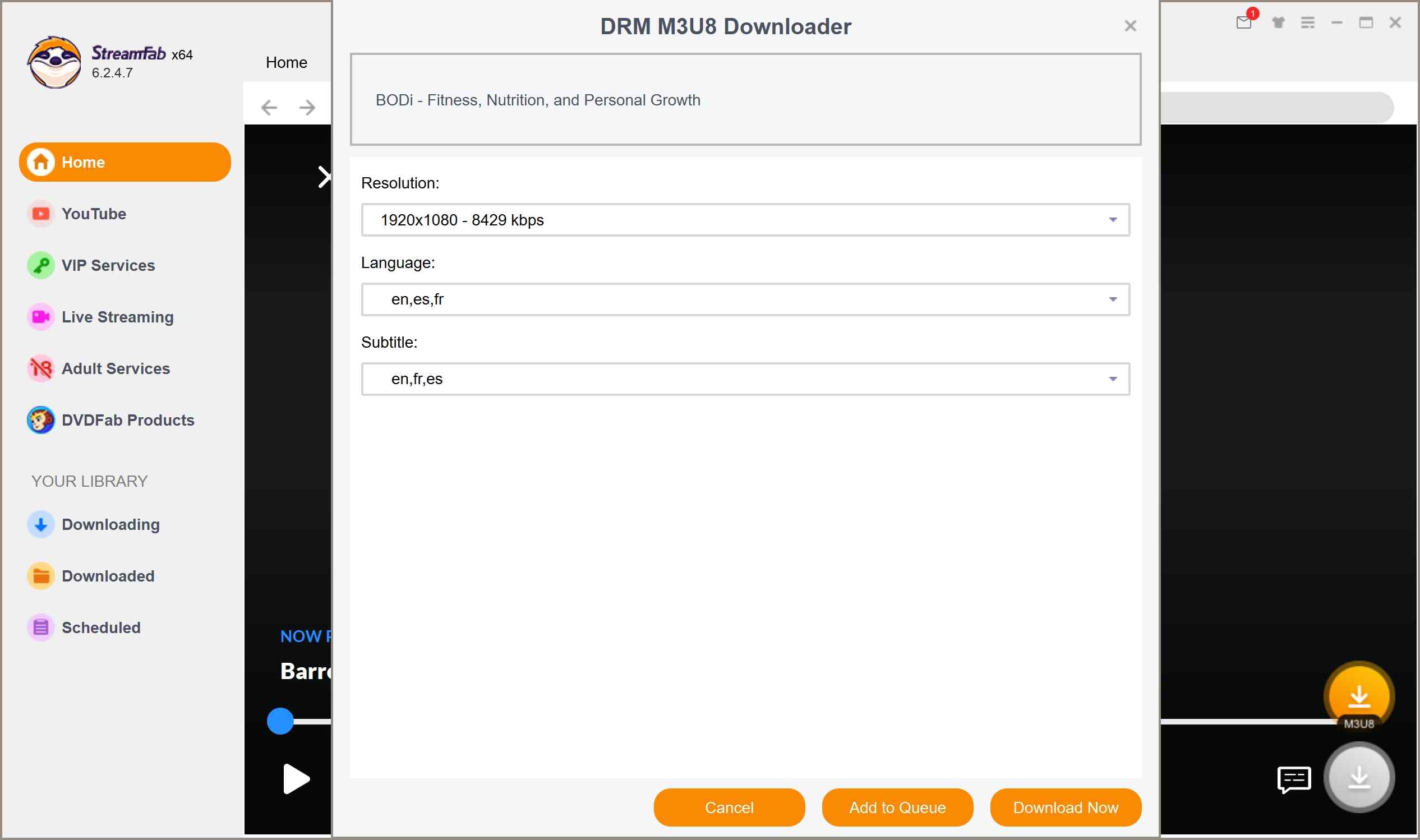Viewport: 1420px width, 840px height.
Task: Click the orange Downloaded folder icon
Action: pyautogui.click(x=41, y=576)
